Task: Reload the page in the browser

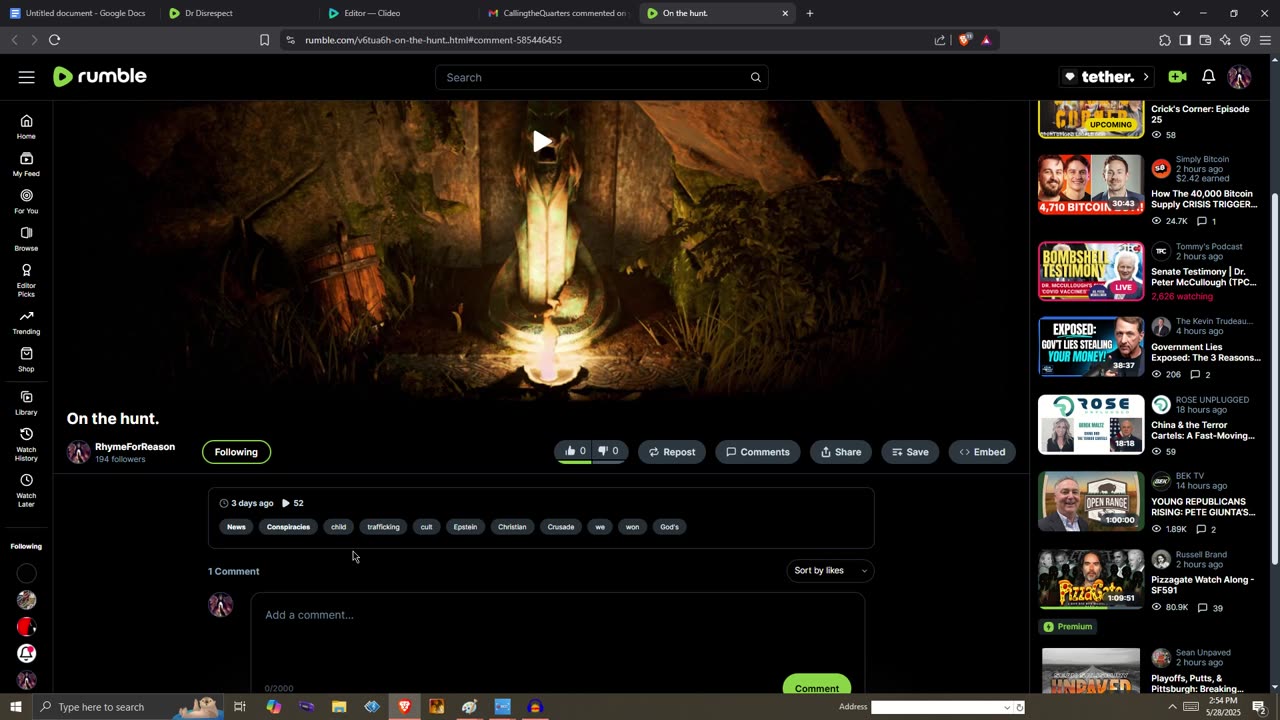Action: point(54,40)
